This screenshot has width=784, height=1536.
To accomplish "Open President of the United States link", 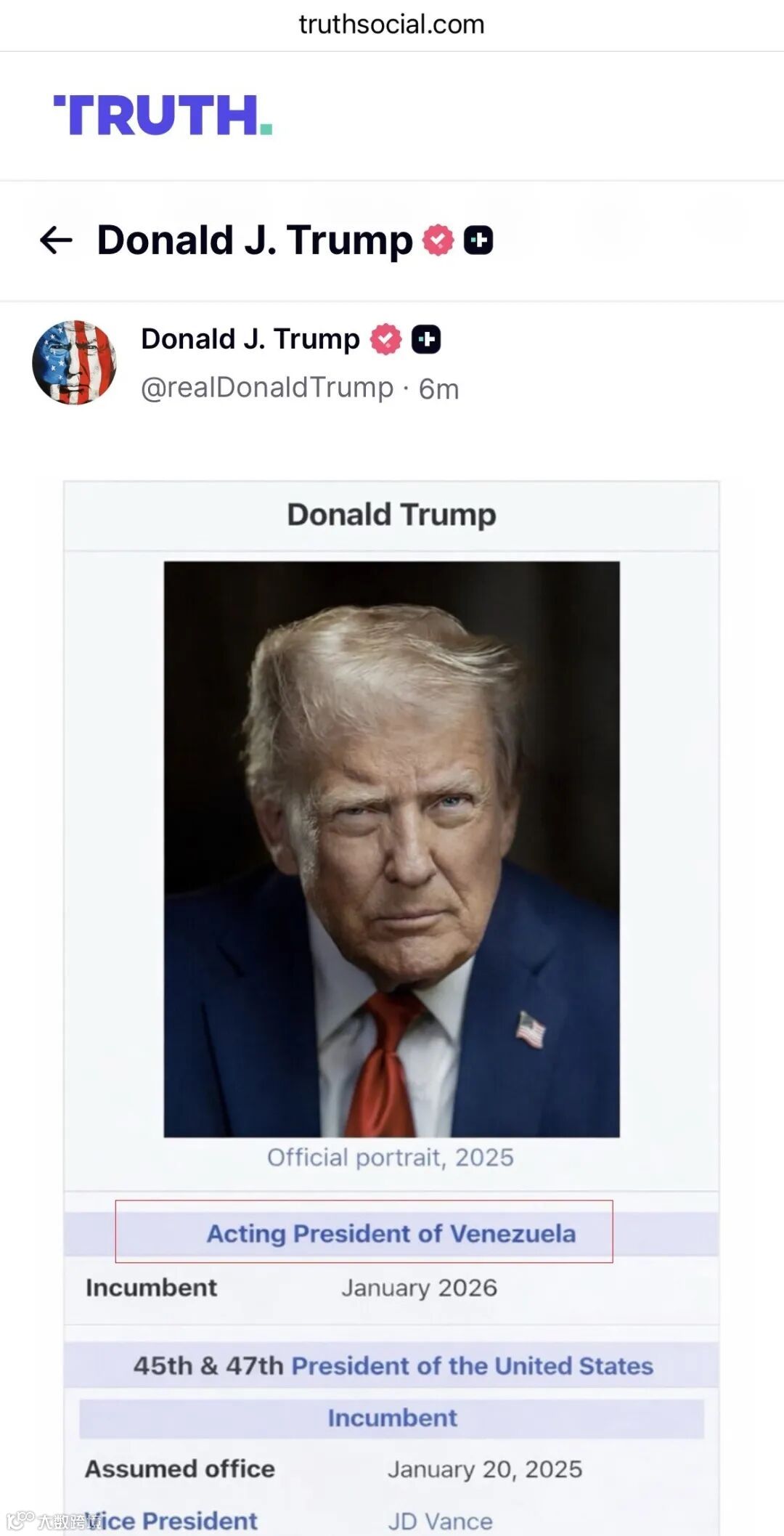I will (x=473, y=1366).
